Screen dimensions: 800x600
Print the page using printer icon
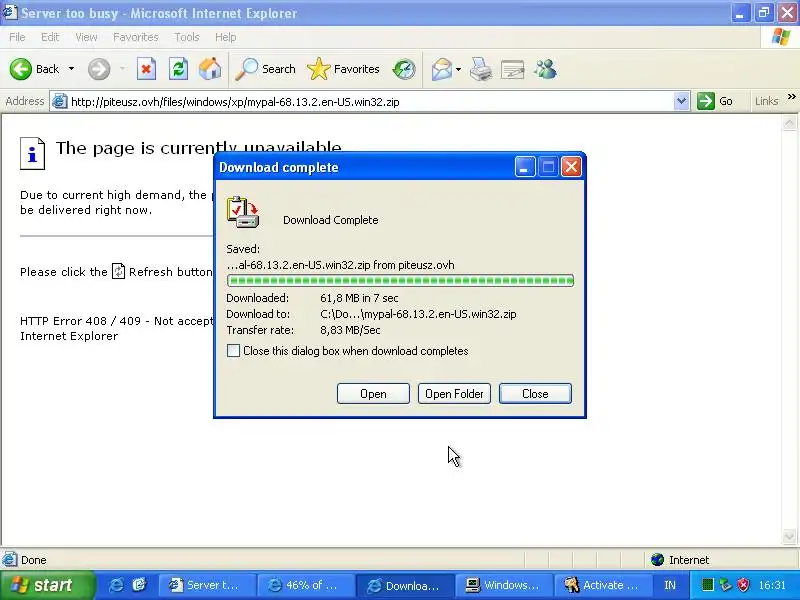[481, 69]
